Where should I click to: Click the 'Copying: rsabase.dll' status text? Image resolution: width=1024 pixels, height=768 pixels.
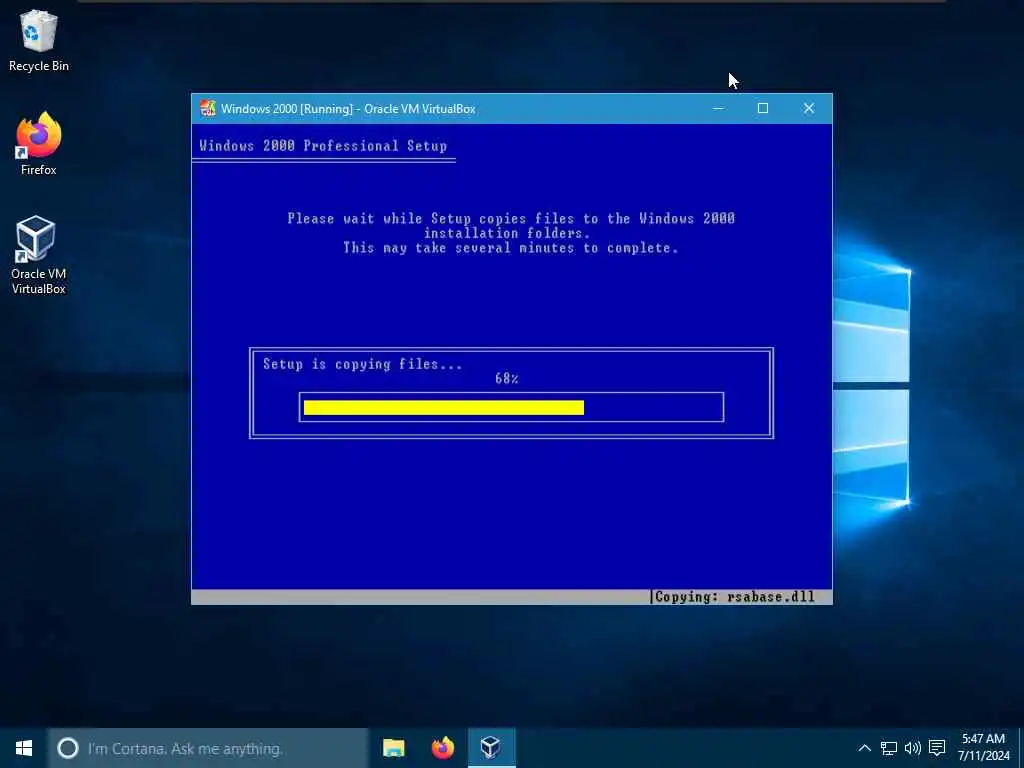(735, 597)
